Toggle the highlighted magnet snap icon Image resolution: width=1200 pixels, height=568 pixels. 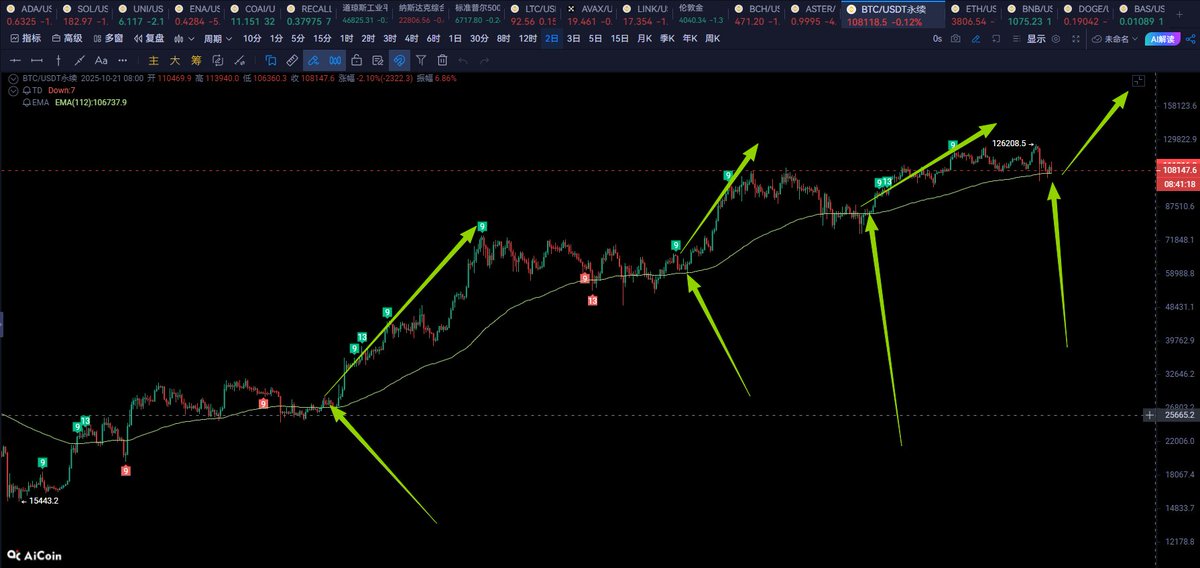(399, 60)
